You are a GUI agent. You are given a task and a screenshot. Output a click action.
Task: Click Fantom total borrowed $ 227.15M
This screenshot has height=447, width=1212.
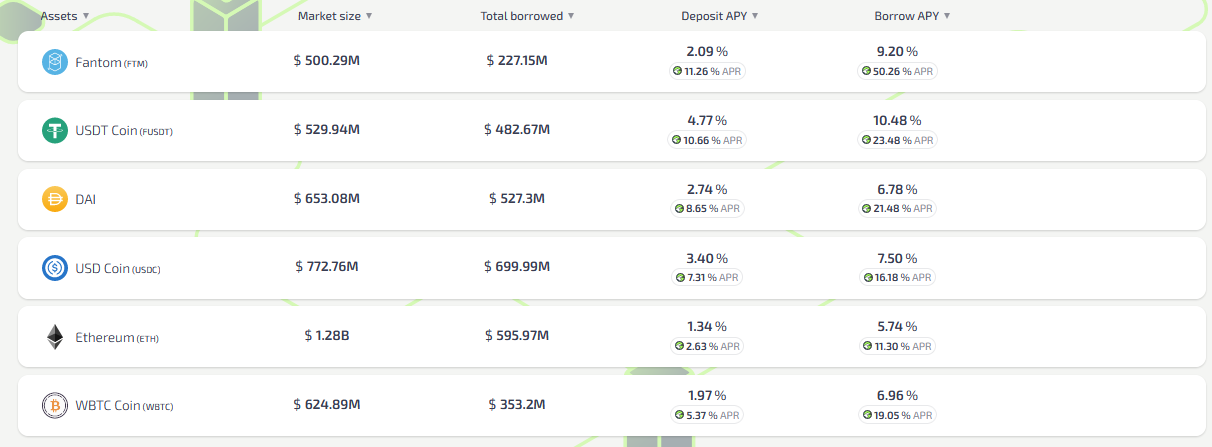[517, 61]
